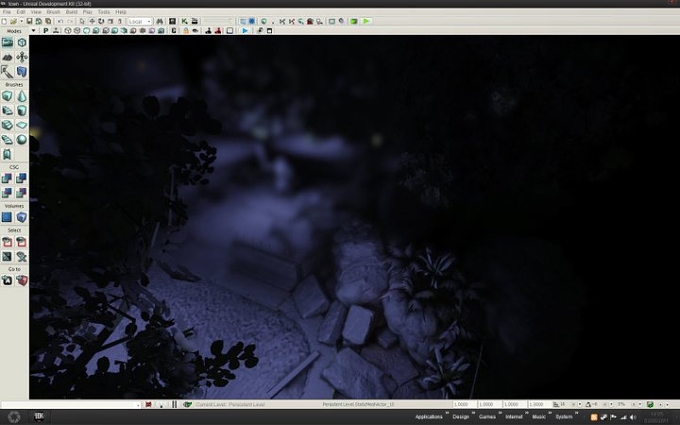Create a Cone builder brush
680x425 pixels.
point(22,96)
